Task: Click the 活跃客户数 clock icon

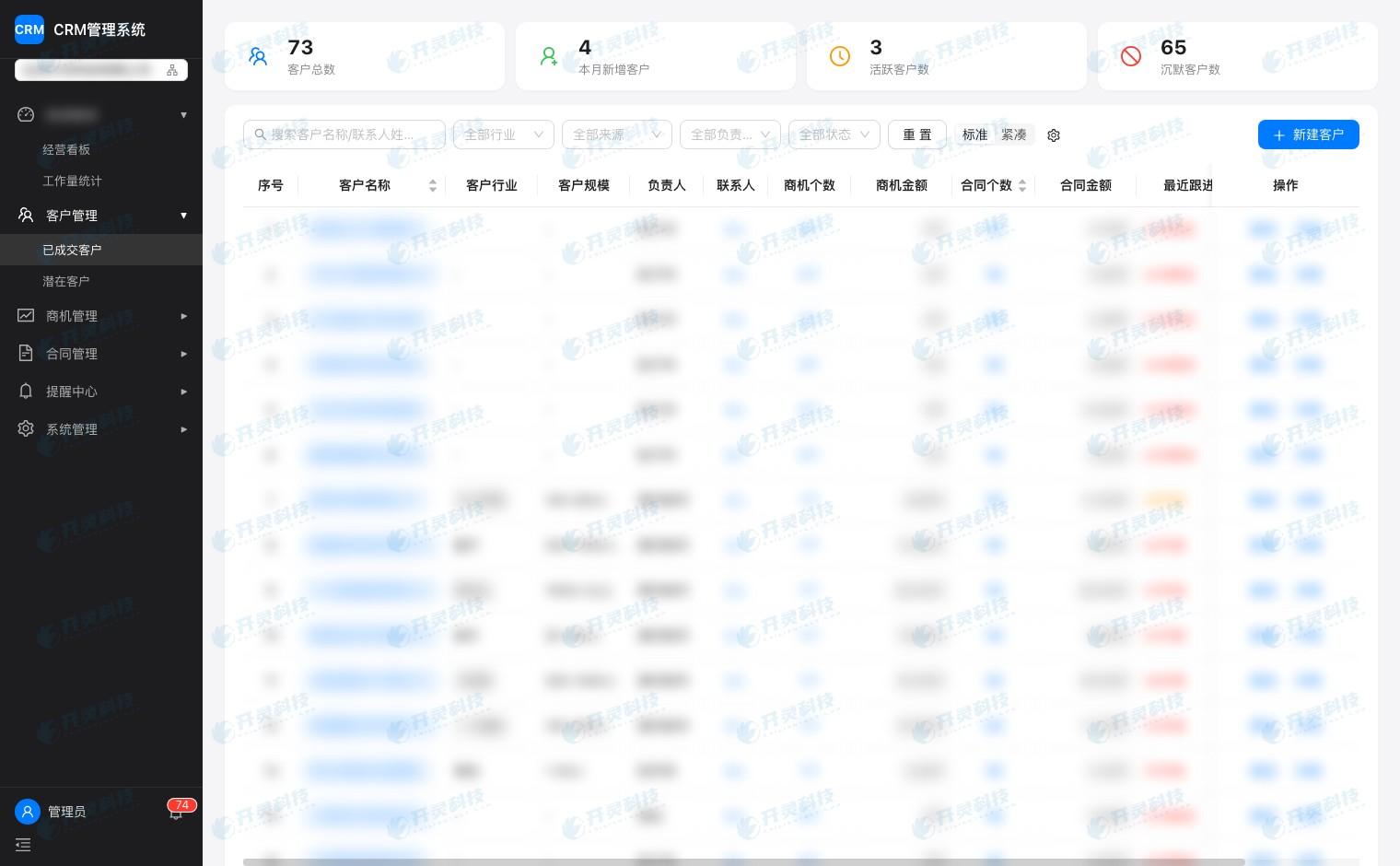Action: point(840,56)
